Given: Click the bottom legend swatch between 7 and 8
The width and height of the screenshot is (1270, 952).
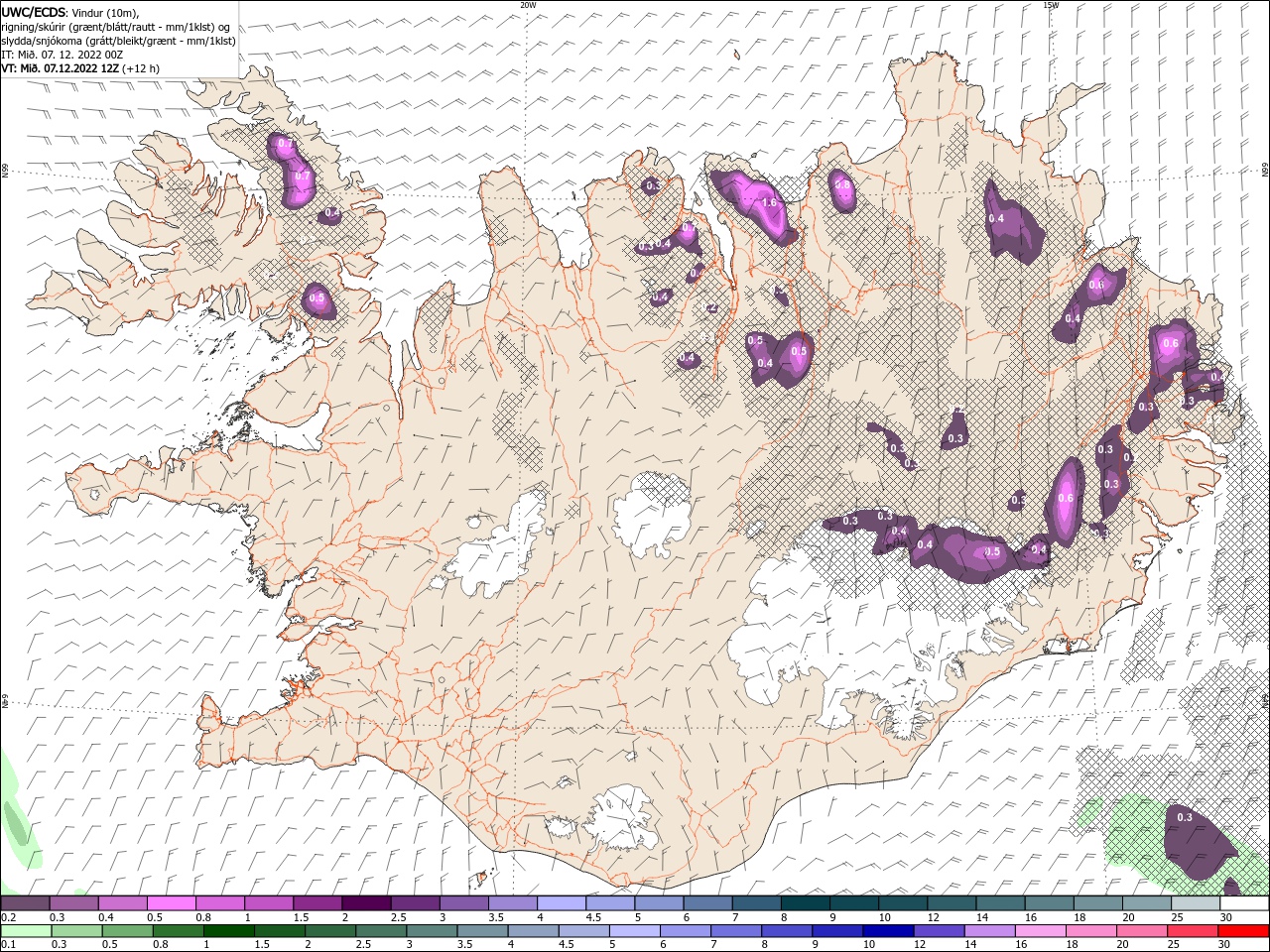Looking at the screenshot, I should 736,931.
